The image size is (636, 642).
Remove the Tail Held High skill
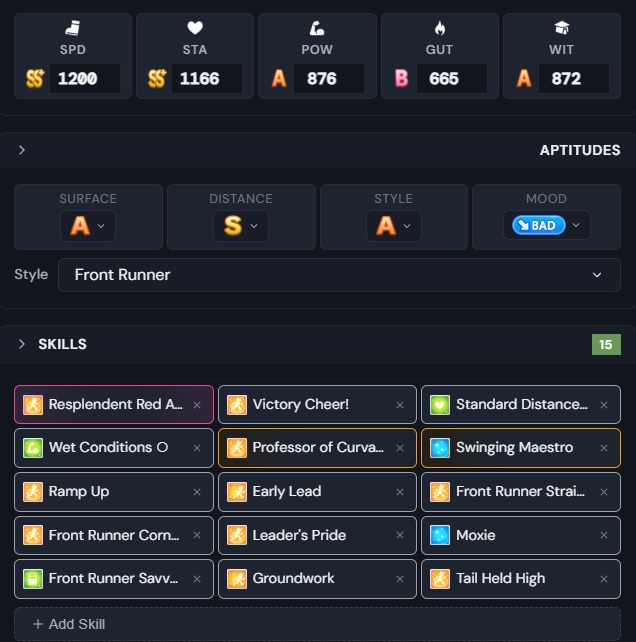pos(604,579)
